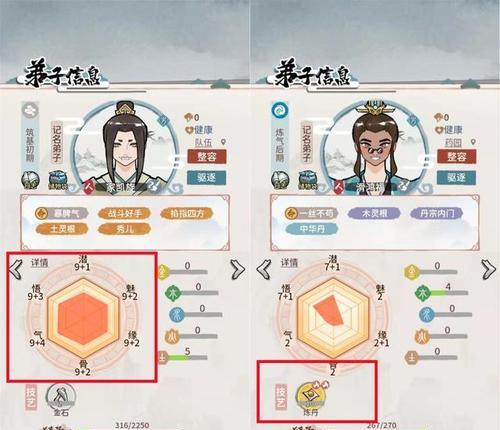Tap the water element icon in right panel
Screen dimensions: 500x430
427,314
